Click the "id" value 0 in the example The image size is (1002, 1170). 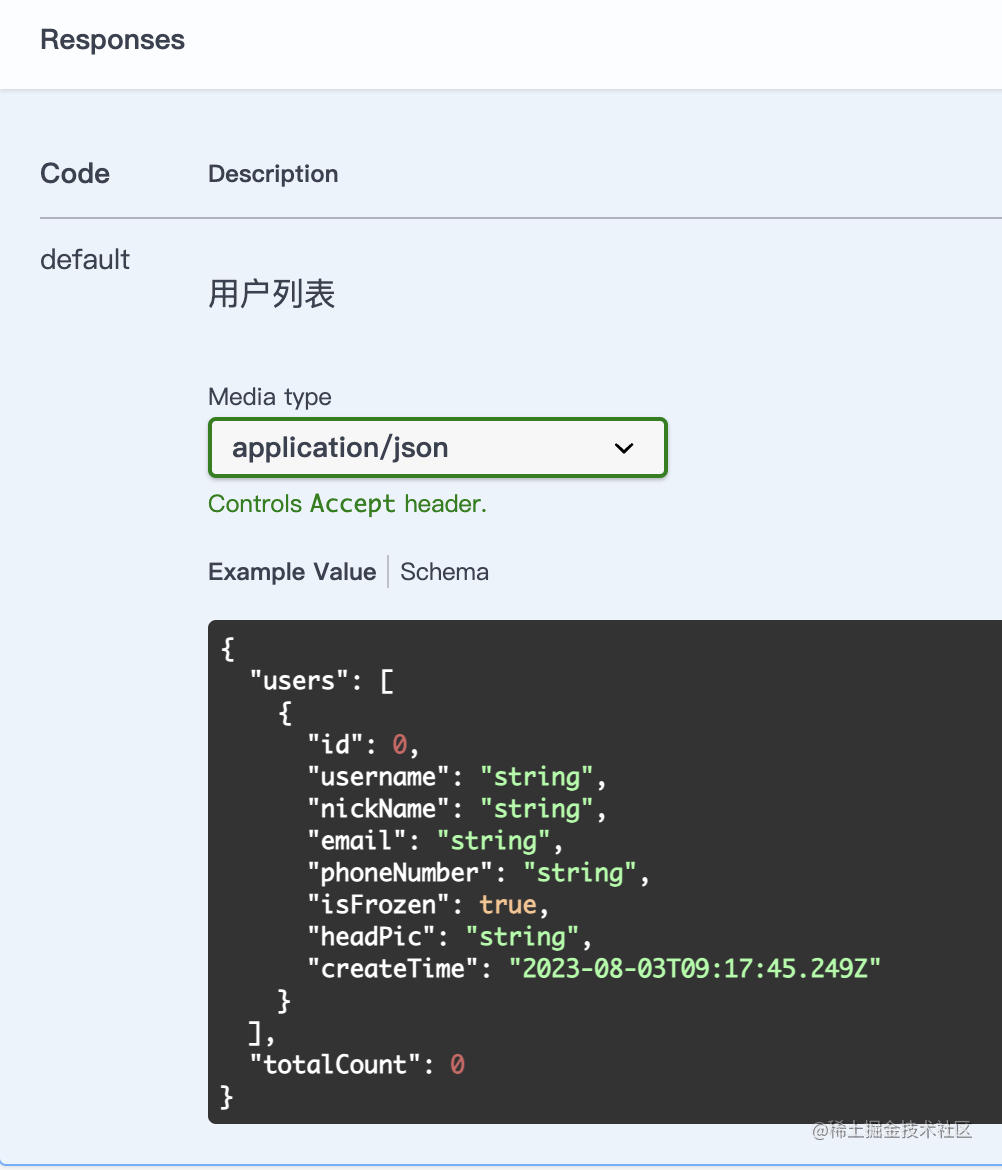click(x=400, y=745)
